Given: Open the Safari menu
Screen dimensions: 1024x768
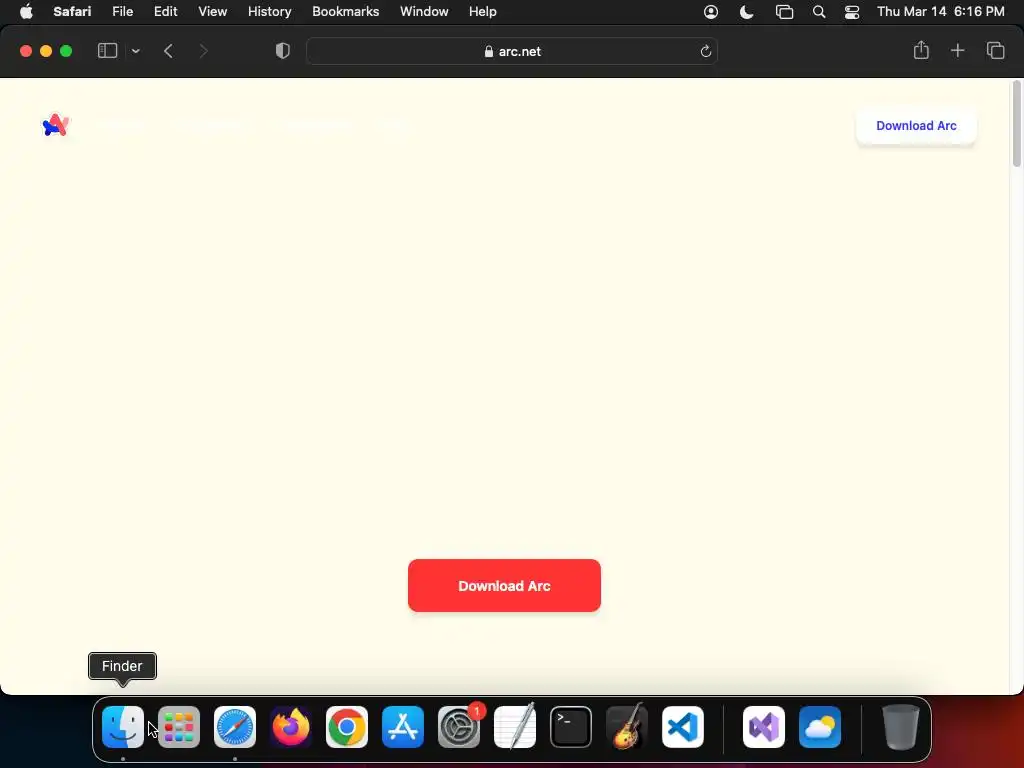Looking at the screenshot, I should click(x=72, y=12).
